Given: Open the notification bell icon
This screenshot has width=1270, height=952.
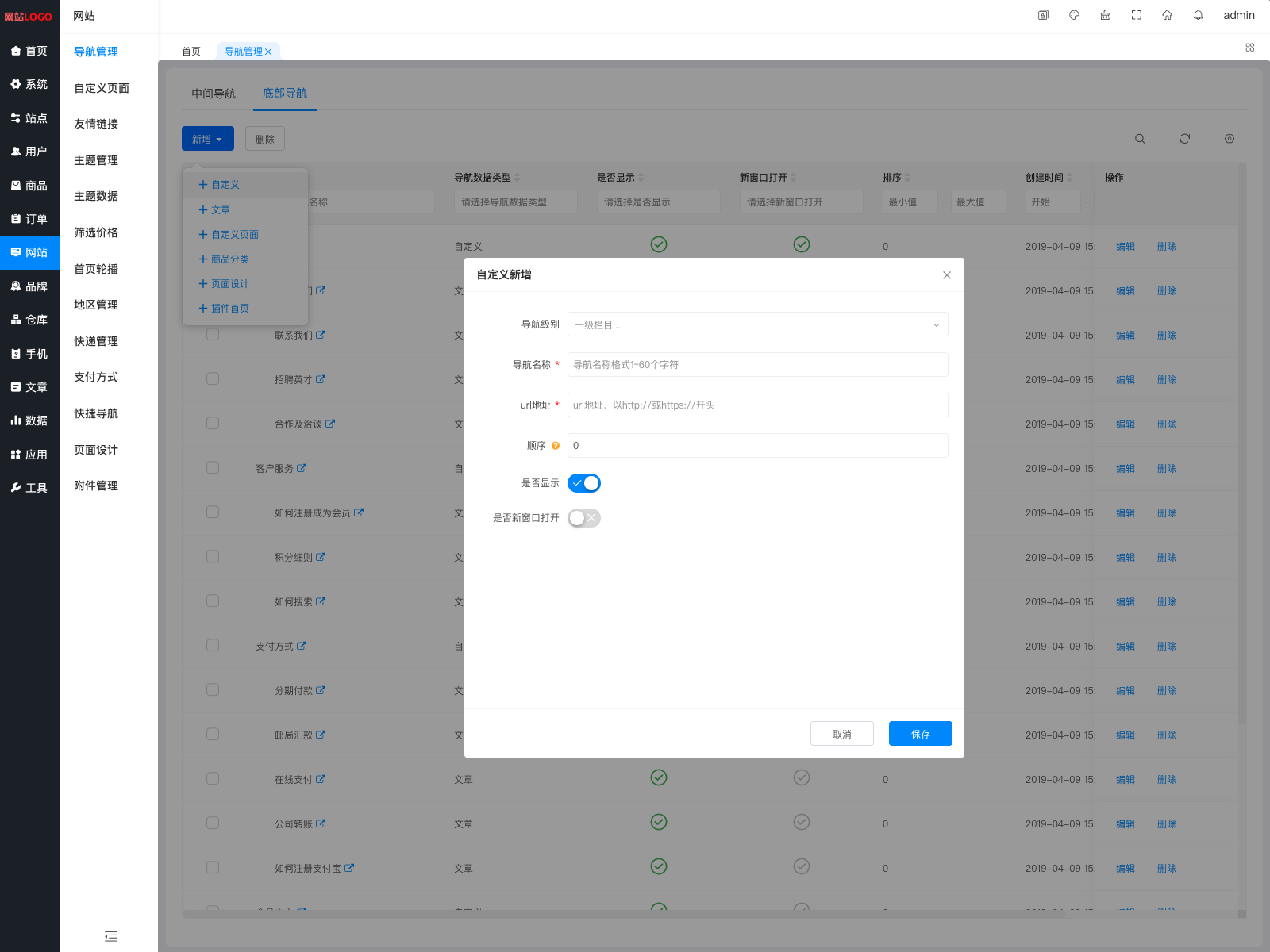Looking at the screenshot, I should coord(1198,15).
